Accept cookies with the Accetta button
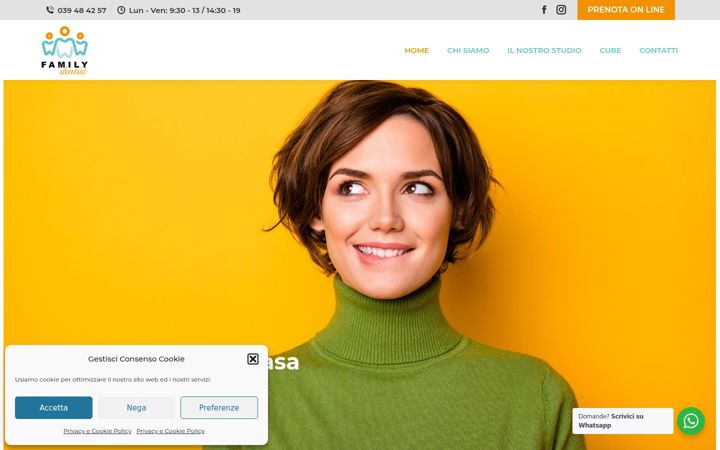 coord(54,408)
